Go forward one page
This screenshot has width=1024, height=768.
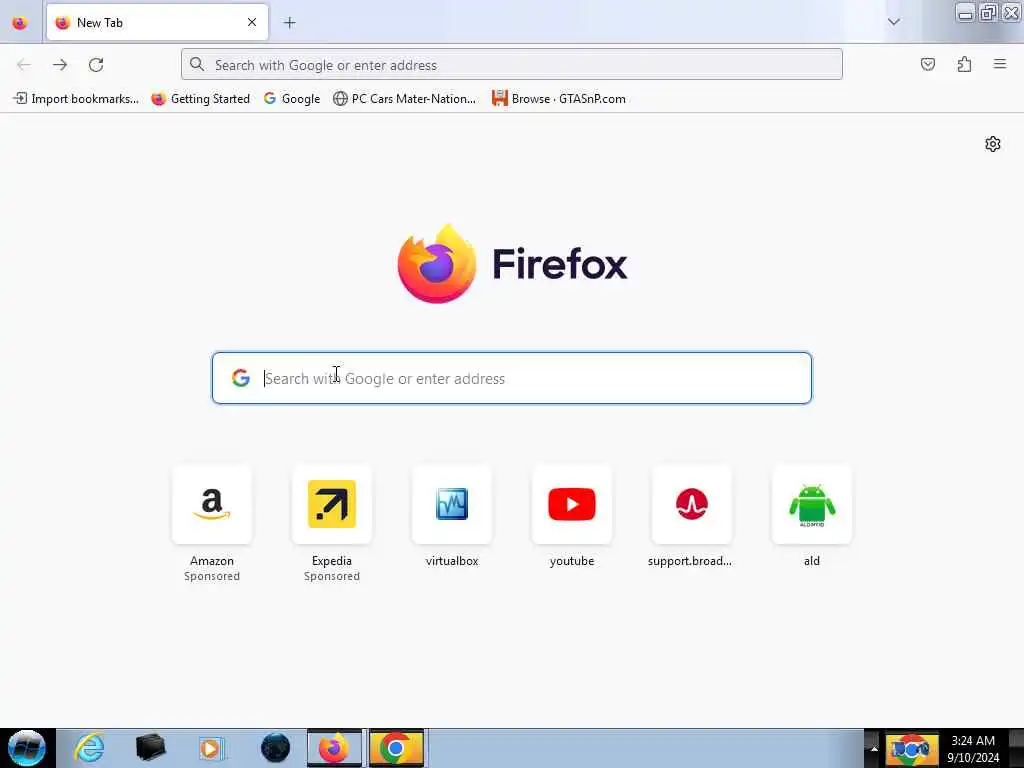point(60,65)
